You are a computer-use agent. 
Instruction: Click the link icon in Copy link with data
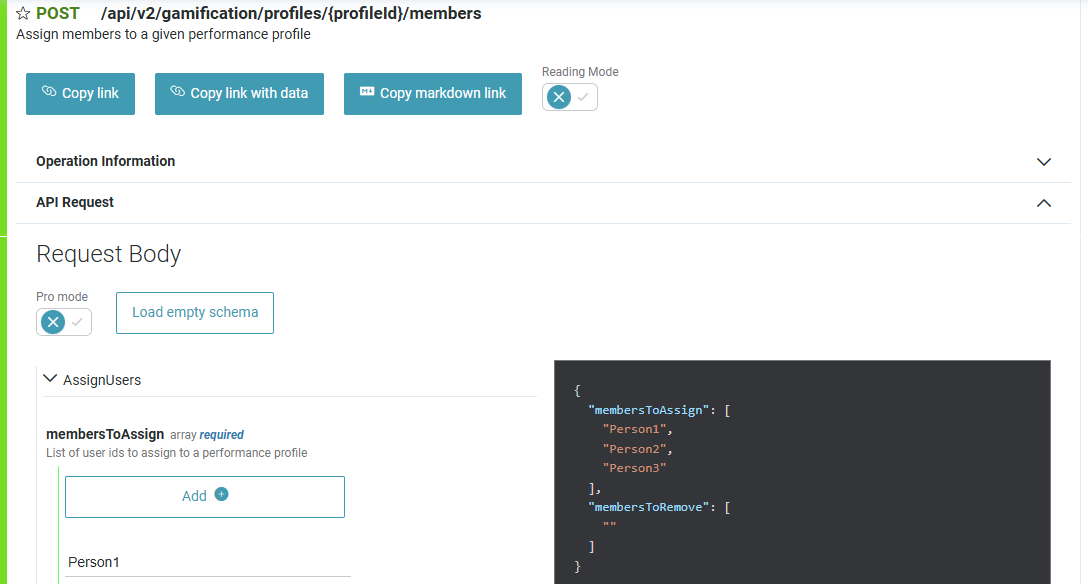point(178,92)
